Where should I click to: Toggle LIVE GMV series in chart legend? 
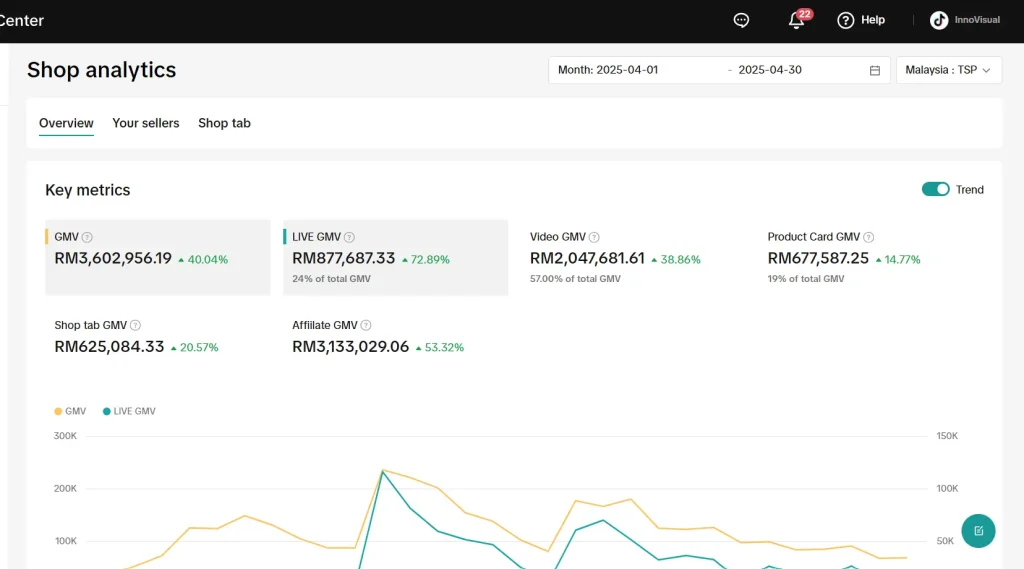[129, 411]
